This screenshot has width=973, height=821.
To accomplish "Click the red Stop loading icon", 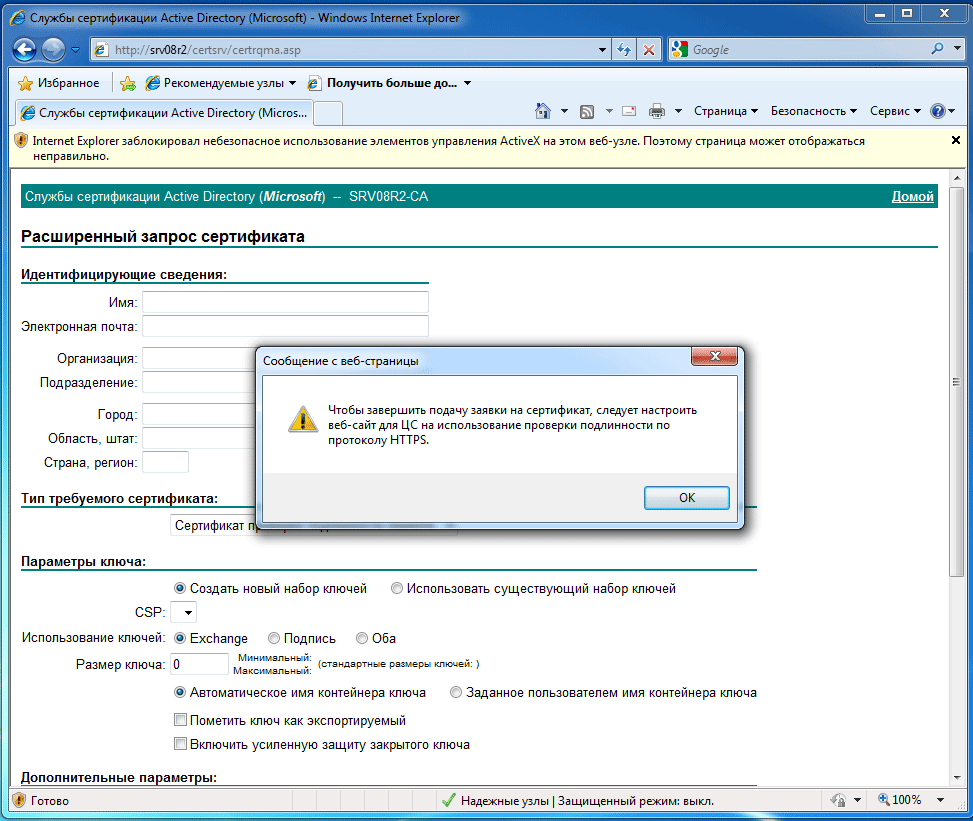I will tap(648, 50).
